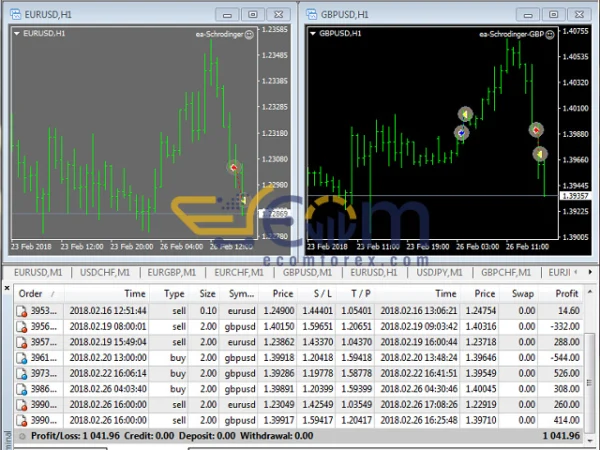The width and height of the screenshot is (600, 450).
Task: Click the EURUSD,H1 window chart icon
Action: [16, 15]
